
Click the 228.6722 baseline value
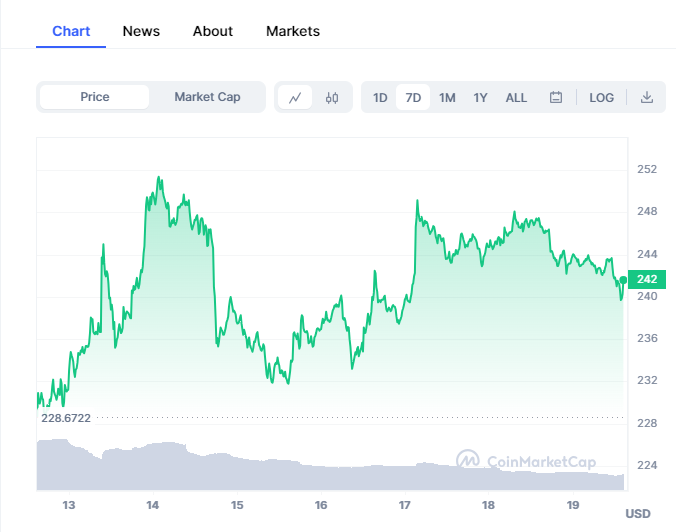pyautogui.click(x=66, y=418)
